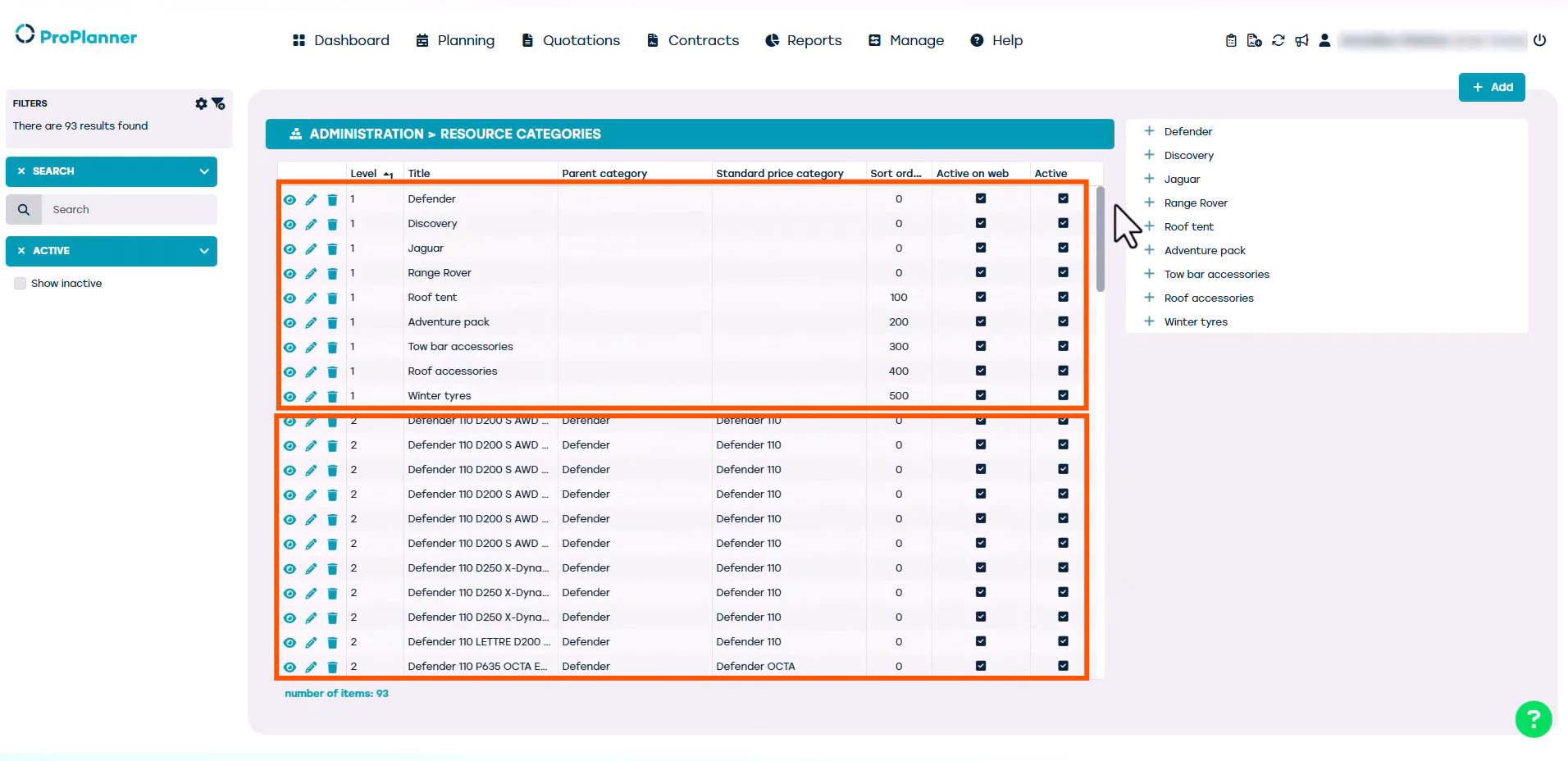This screenshot has height=761, width=1568.
Task: Enable the Show inactive checkbox
Action: pyautogui.click(x=21, y=284)
